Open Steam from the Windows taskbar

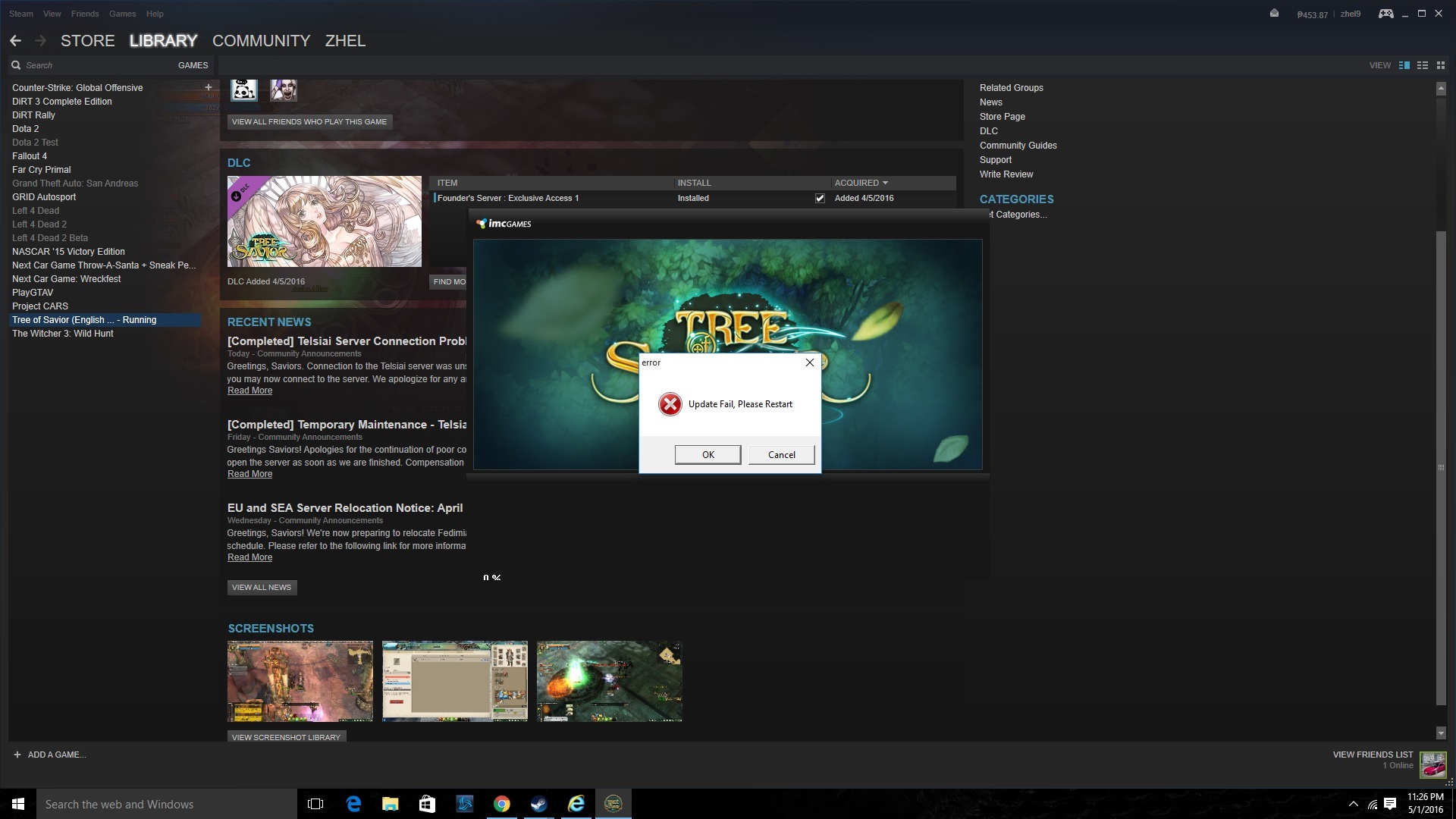click(x=538, y=804)
